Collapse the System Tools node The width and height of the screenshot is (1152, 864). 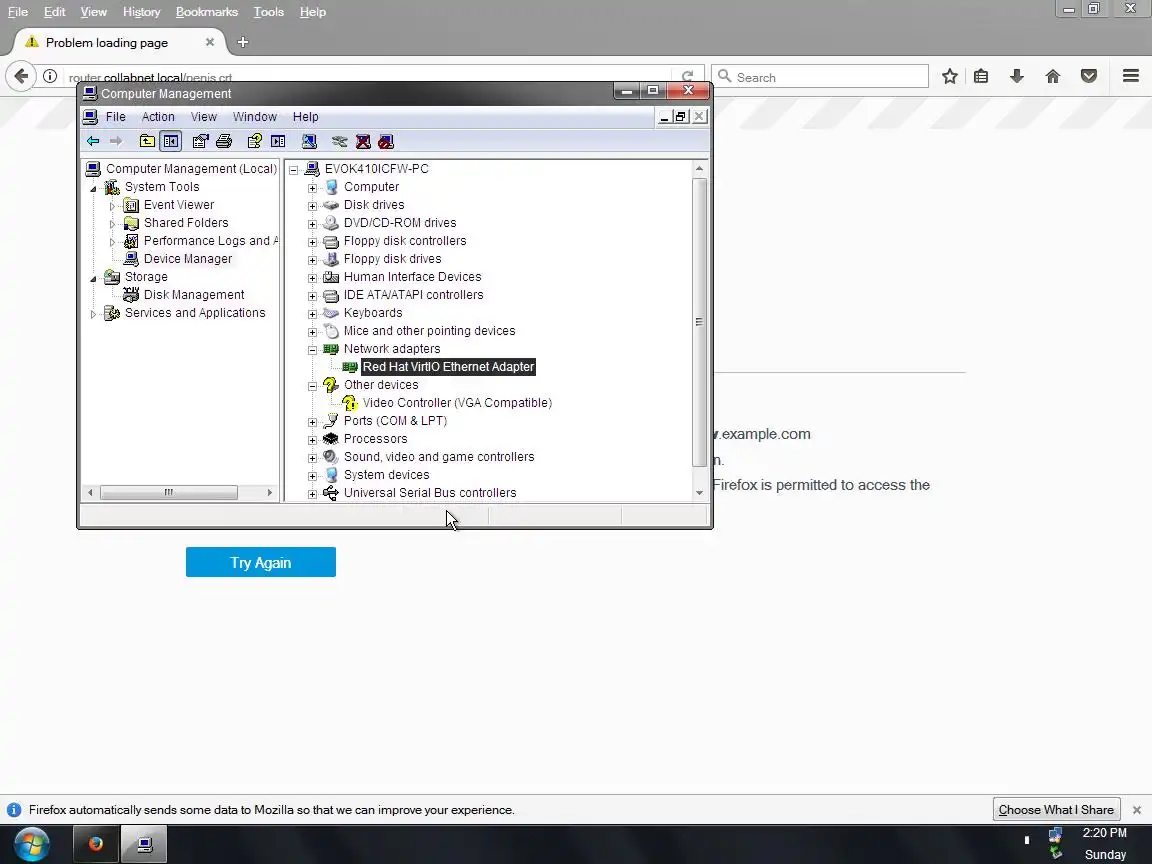93,188
